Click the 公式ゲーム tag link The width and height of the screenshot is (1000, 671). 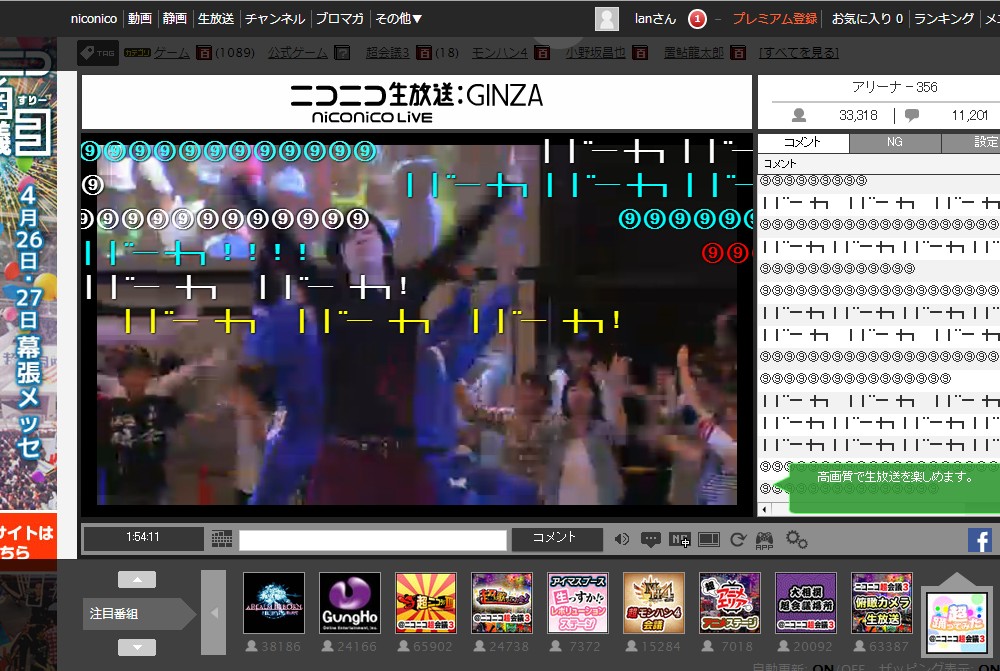click(x=297, y=52)
